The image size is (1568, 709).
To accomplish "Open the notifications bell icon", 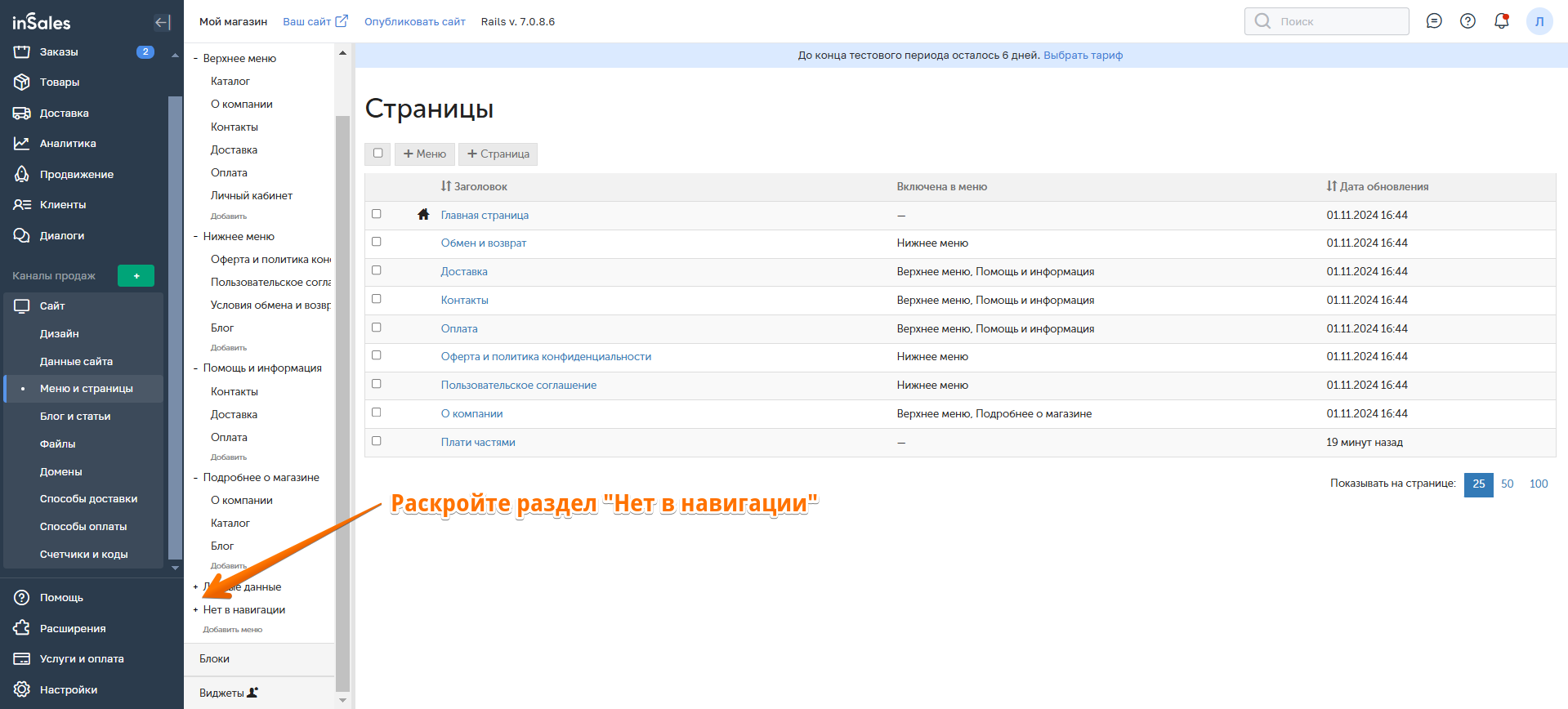I will tap(1501, 21).
